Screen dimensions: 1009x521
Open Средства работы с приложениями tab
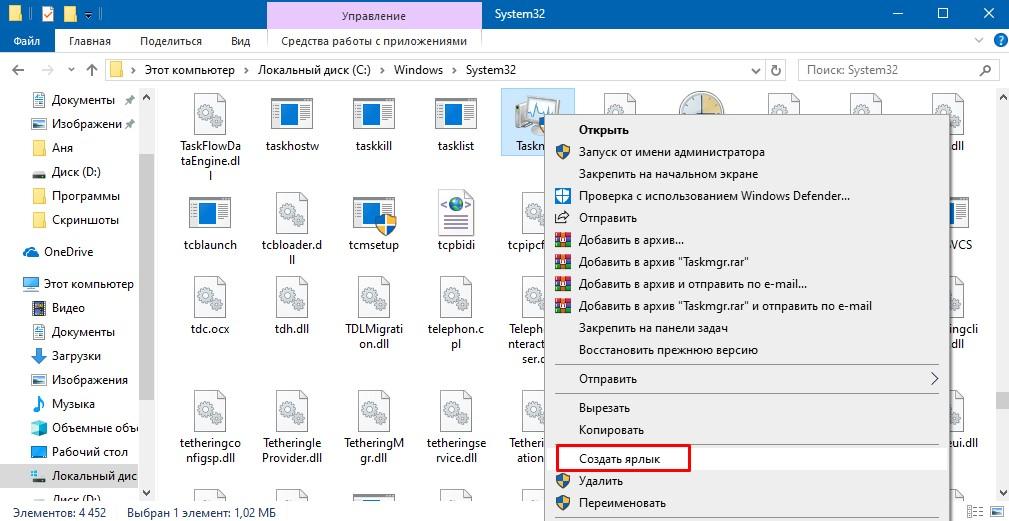click(374, 41)
